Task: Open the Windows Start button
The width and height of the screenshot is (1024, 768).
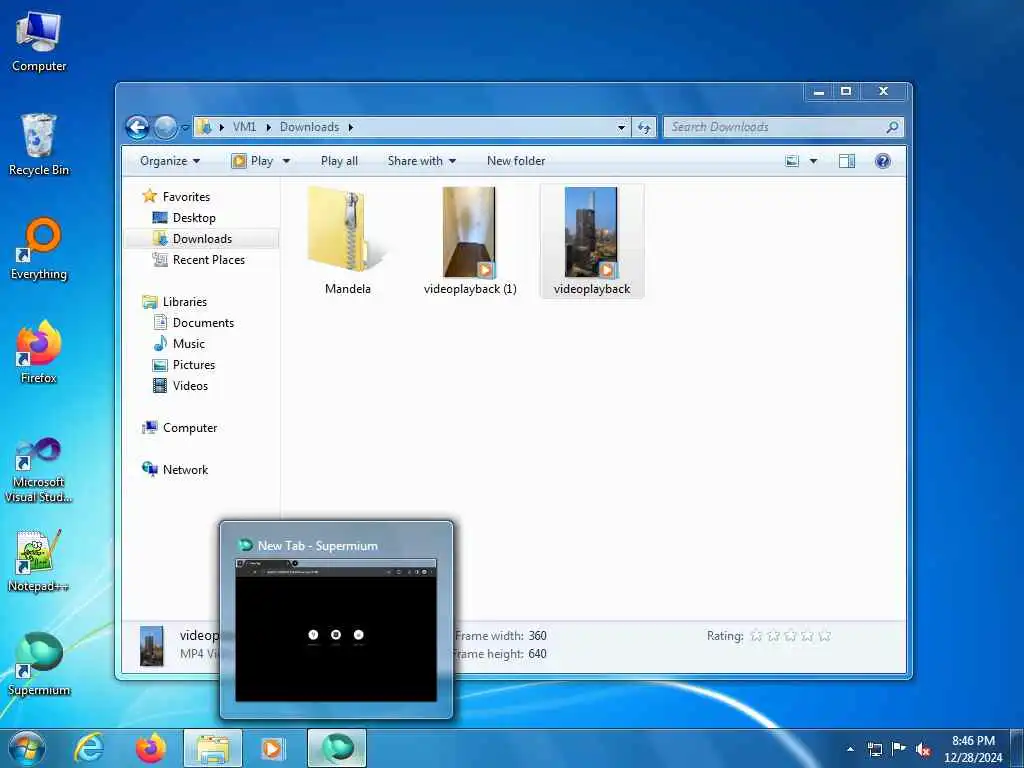Action: click(26, 748)
